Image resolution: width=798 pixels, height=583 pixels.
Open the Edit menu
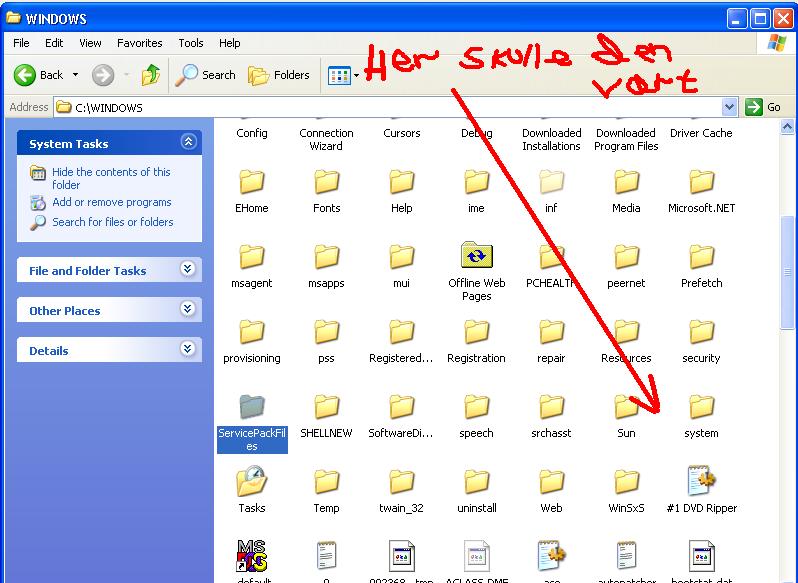click(x=54, y=43)
